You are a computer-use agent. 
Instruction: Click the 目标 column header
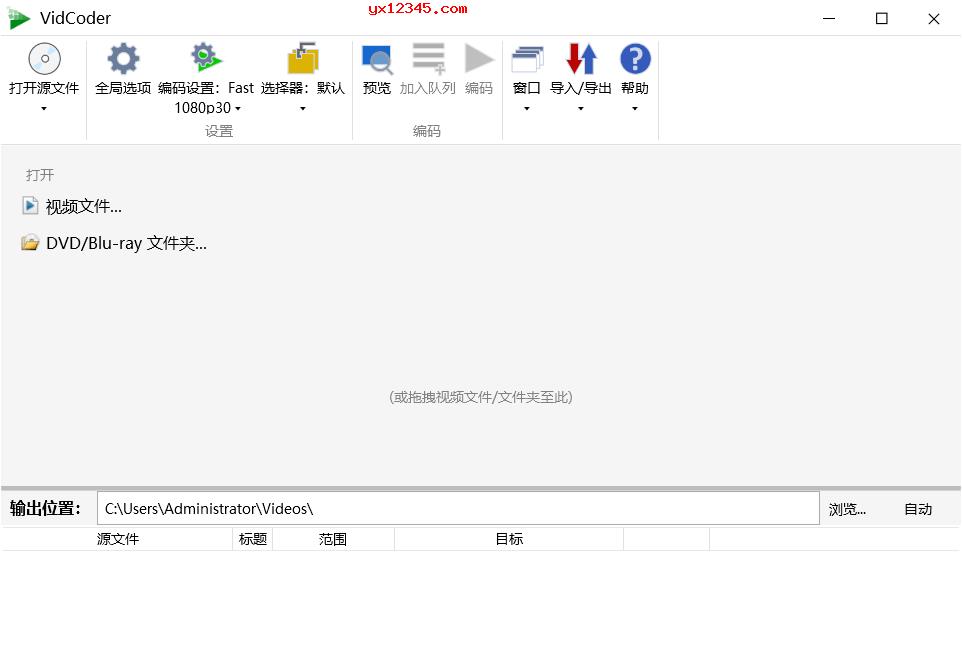tap(509, 539)
